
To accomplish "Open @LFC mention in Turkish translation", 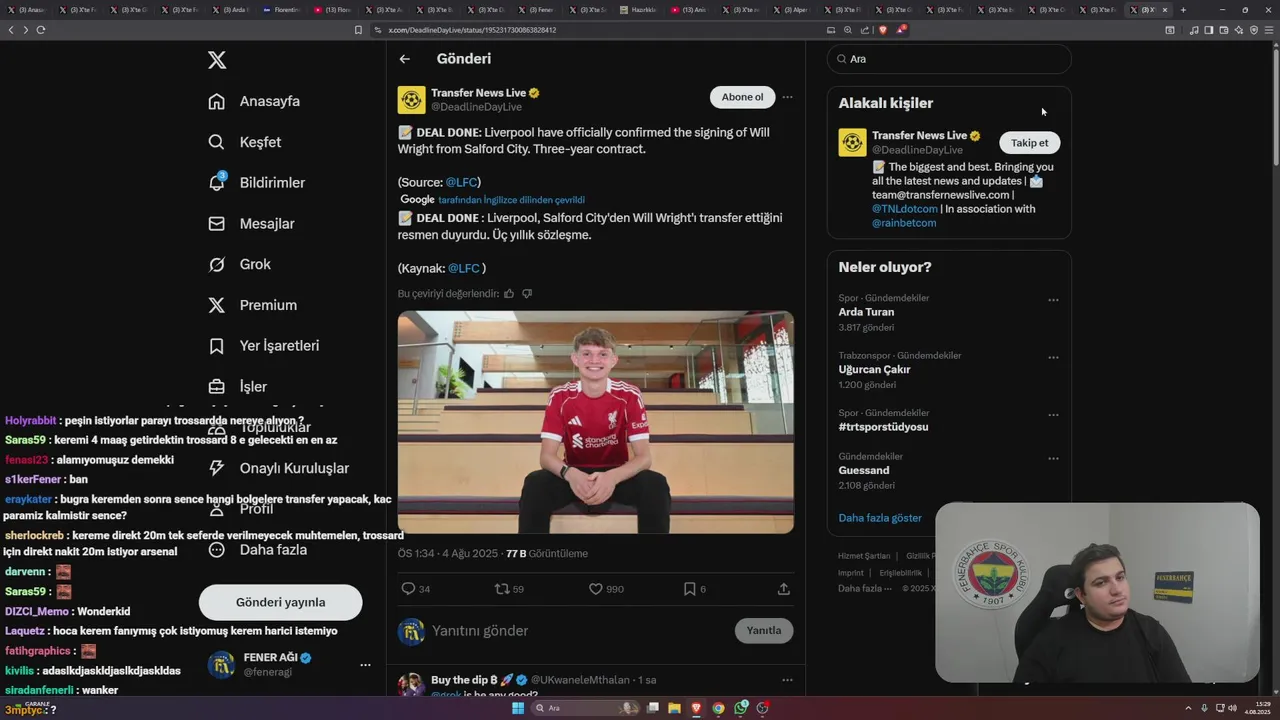I will 464,268.
